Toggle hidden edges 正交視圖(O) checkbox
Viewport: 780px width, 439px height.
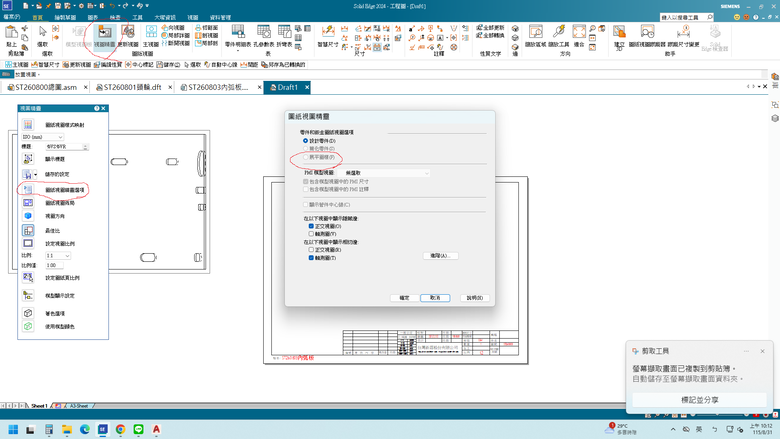pos(311,226)
